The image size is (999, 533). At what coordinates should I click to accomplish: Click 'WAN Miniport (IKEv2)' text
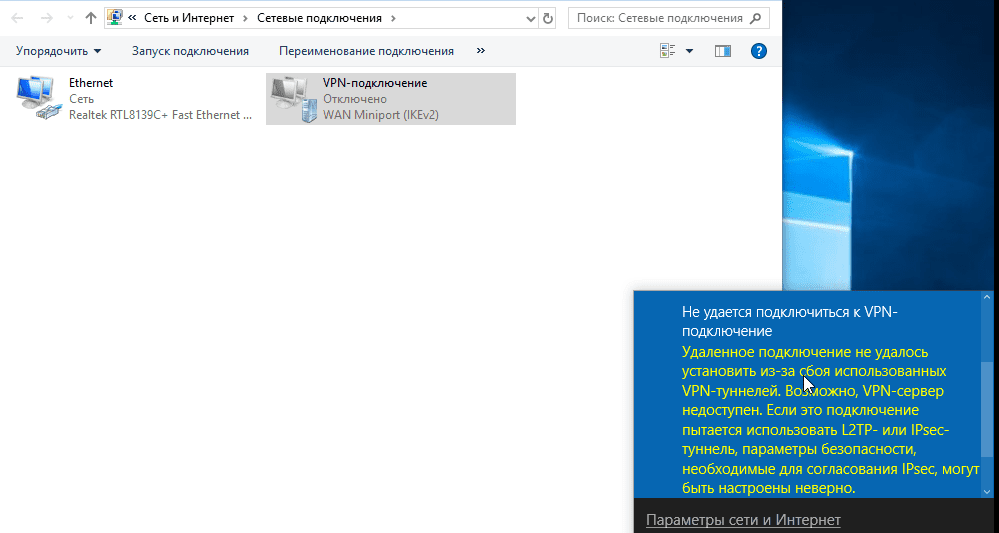(x=381, y=115)
